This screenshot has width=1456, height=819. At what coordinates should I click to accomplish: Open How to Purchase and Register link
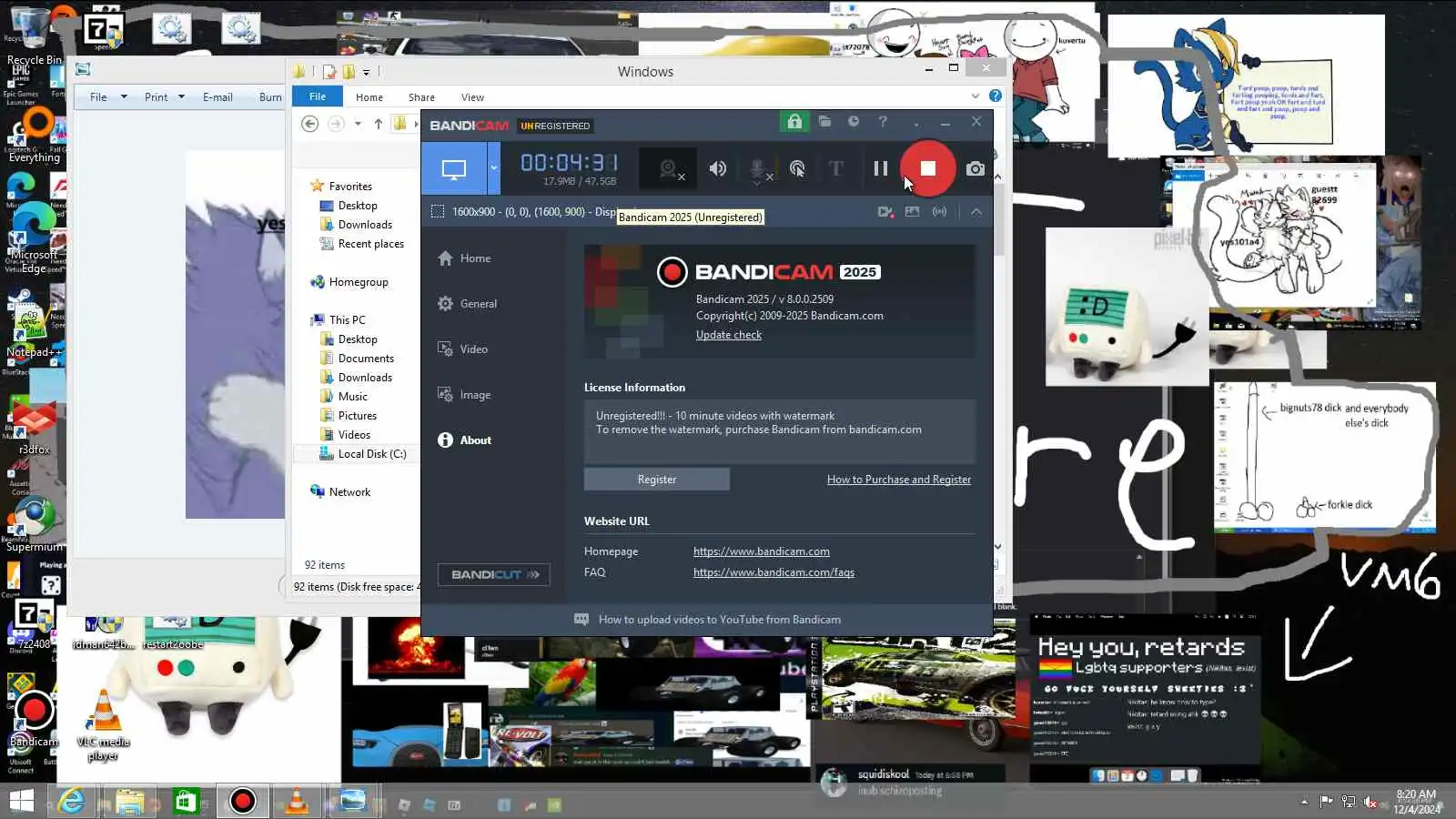[x=899, y=480]
